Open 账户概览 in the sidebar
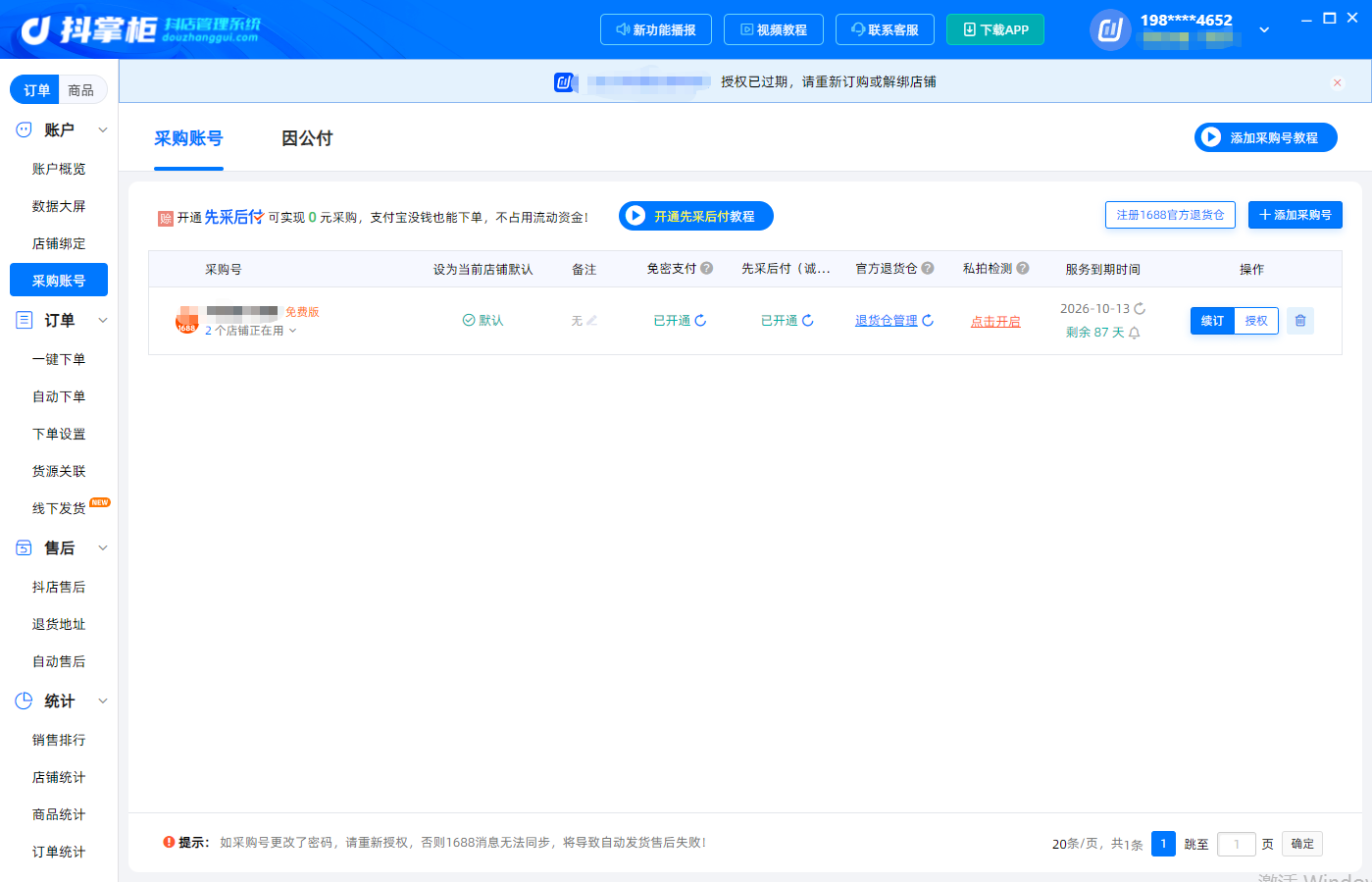1372x882 pixels. pyautogui.click(x=59, y=169)
